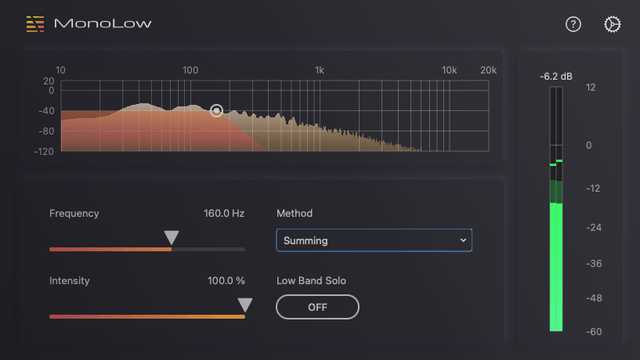Click the Low Band Solo label
This screenshot has height=360, width=640.
[x=311, y=281]
